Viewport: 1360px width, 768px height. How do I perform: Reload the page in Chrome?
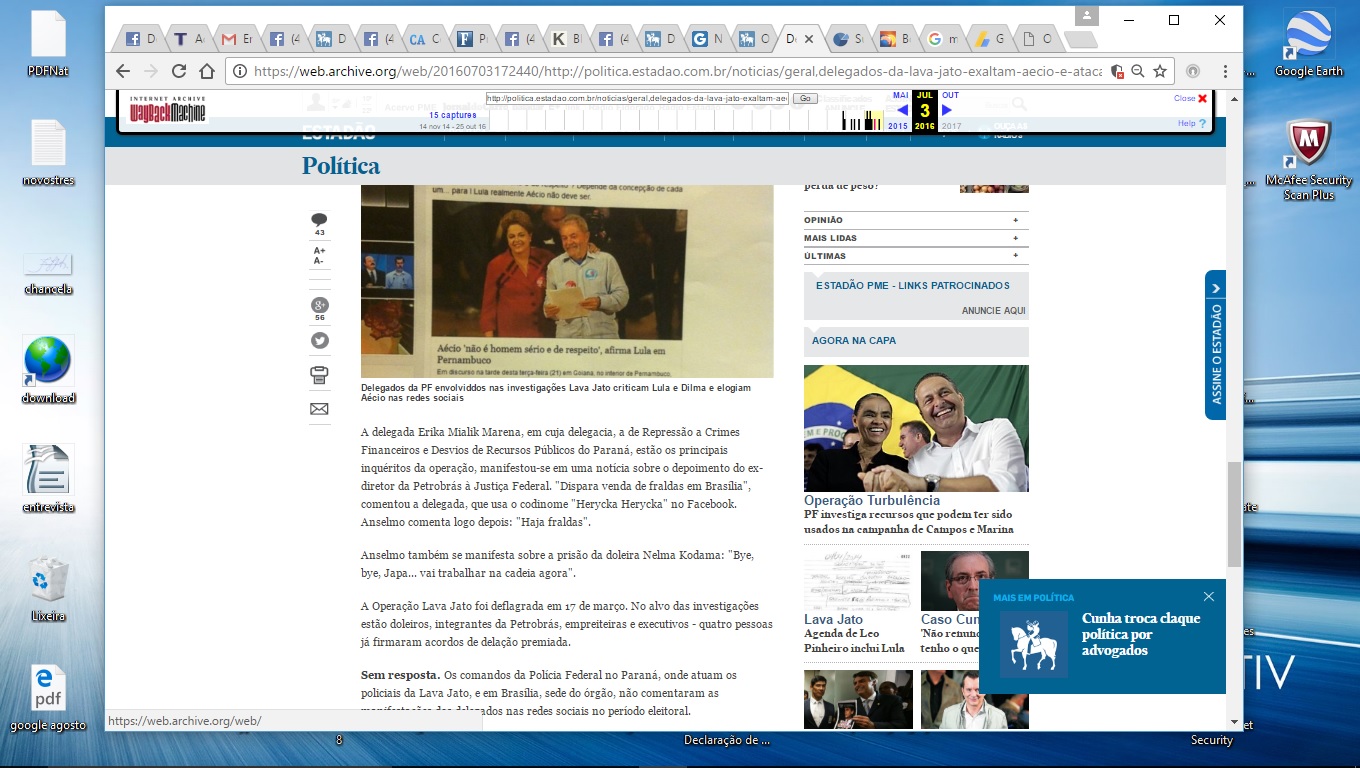[179, 71]
